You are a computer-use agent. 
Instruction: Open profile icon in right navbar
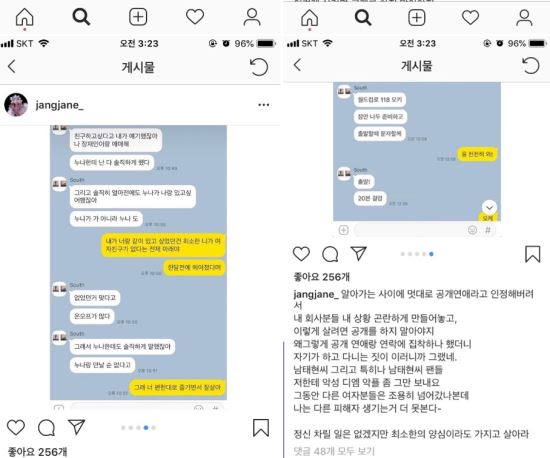524,18
